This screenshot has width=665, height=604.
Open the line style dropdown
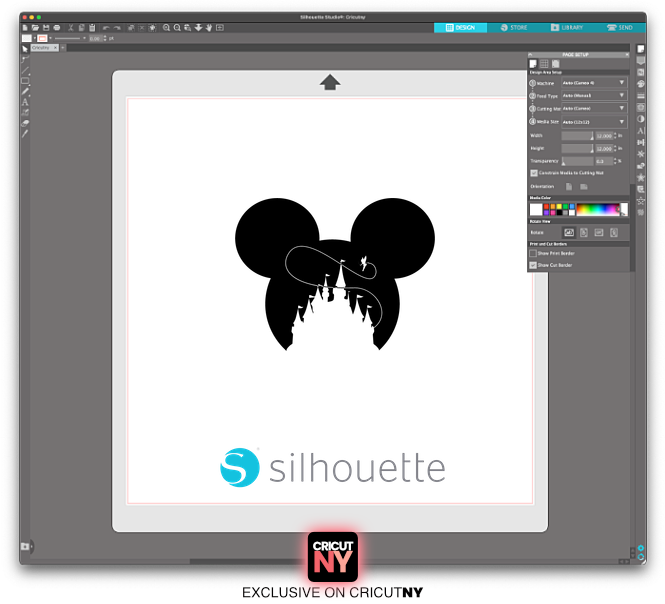click(x=70, y=38)
